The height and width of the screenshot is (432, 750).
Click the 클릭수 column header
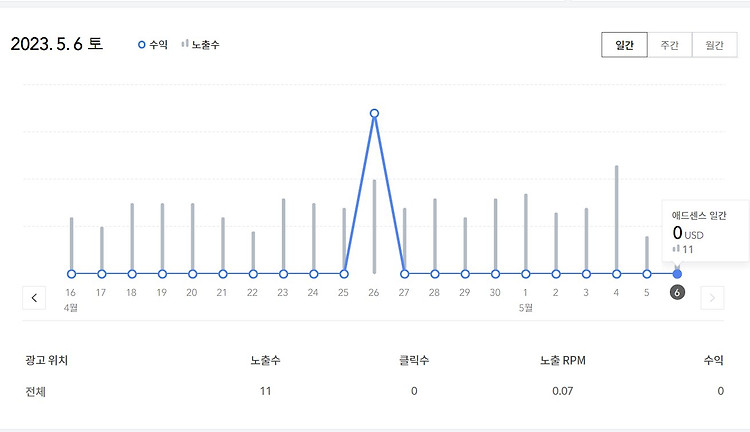coord(414,360)
